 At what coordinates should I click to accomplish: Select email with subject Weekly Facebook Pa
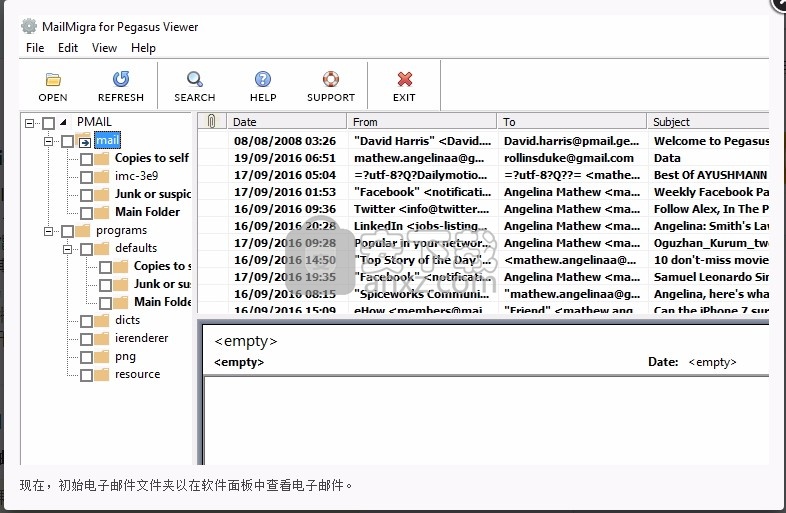point(483,192)
